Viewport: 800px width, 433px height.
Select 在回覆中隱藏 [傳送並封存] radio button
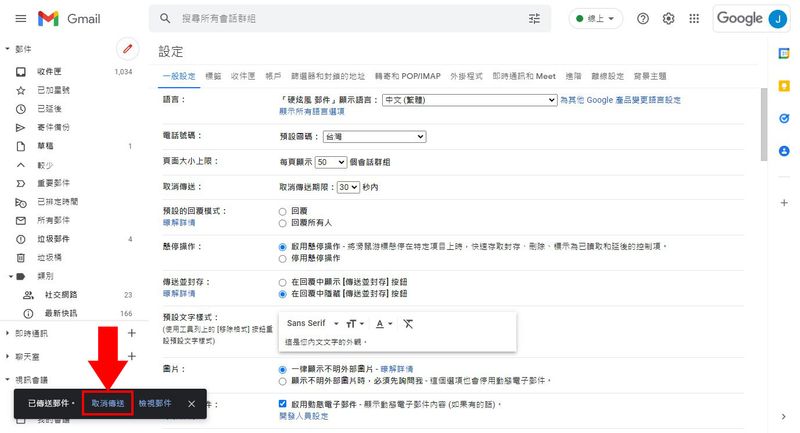[282, 294]
